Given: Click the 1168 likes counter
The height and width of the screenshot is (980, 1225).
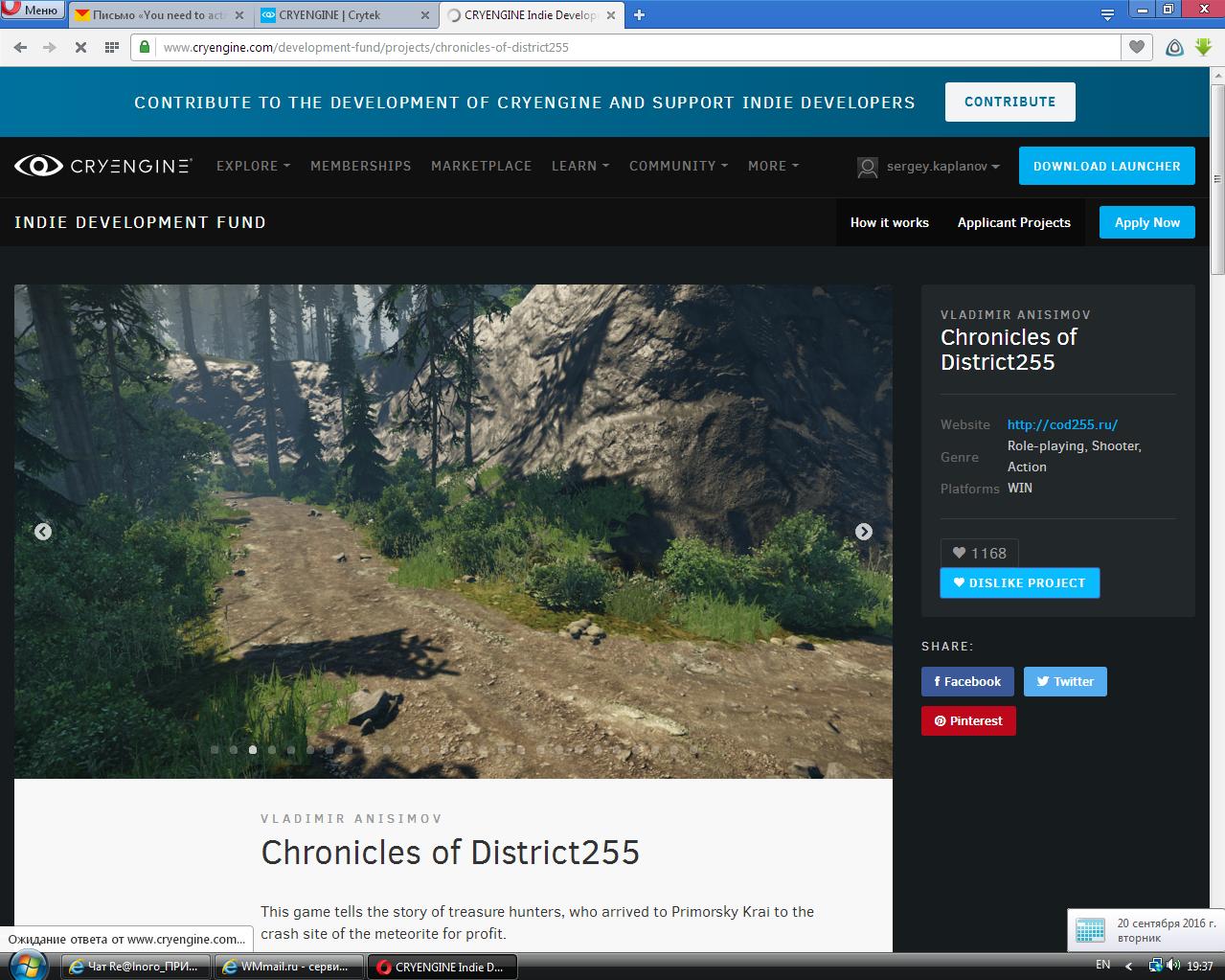Looking at the screenshot, I should pos(979,553).
